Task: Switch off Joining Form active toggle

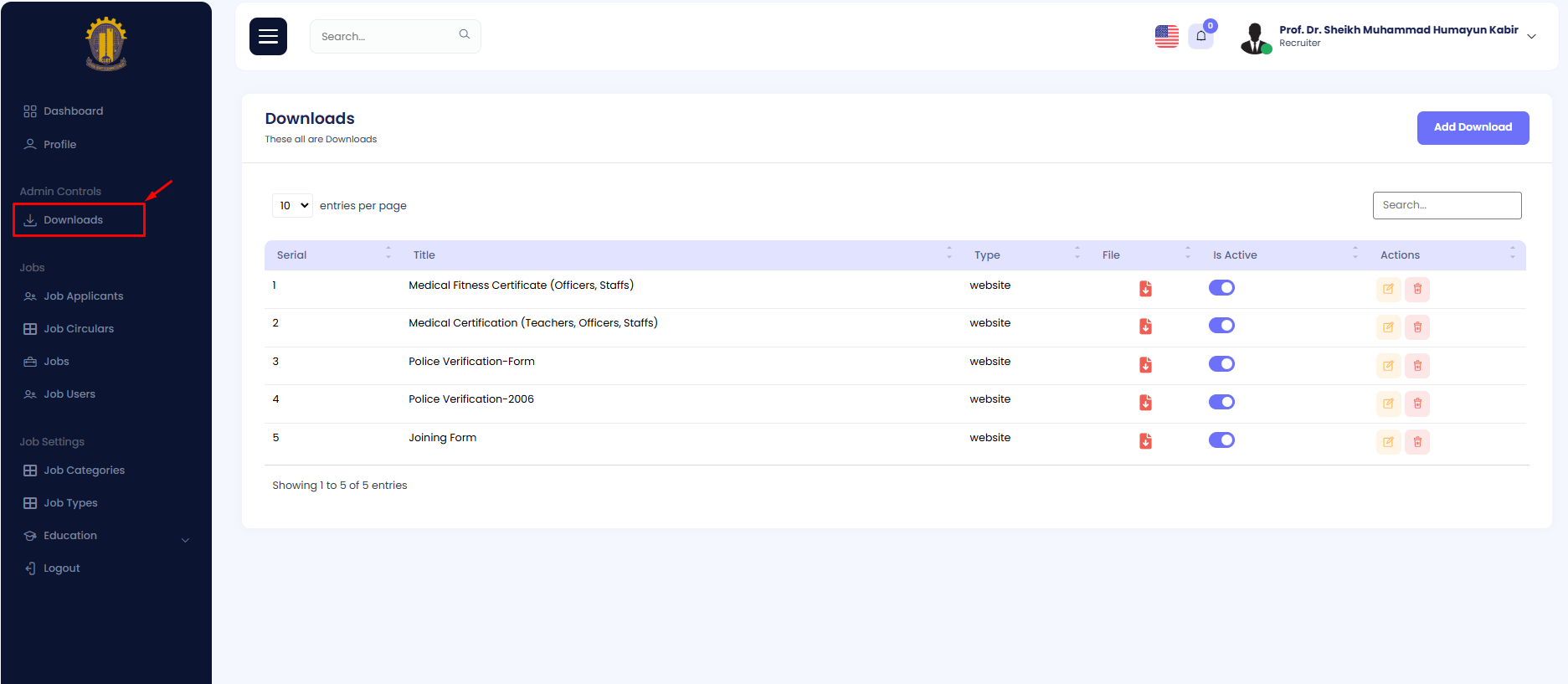Action: [x=1221, y=440]
